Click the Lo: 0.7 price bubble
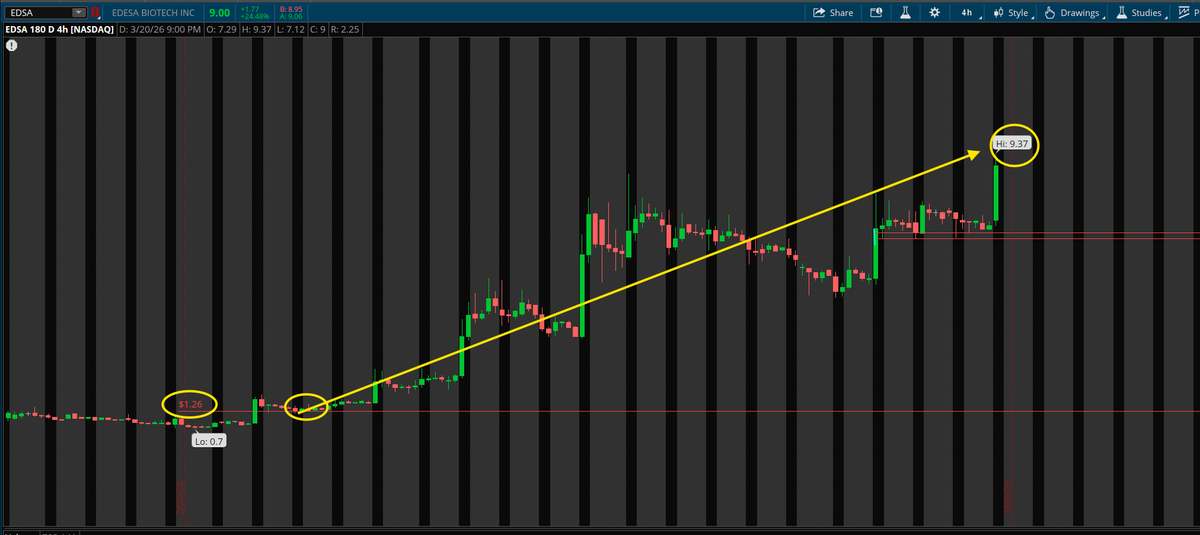 (209, 441)
